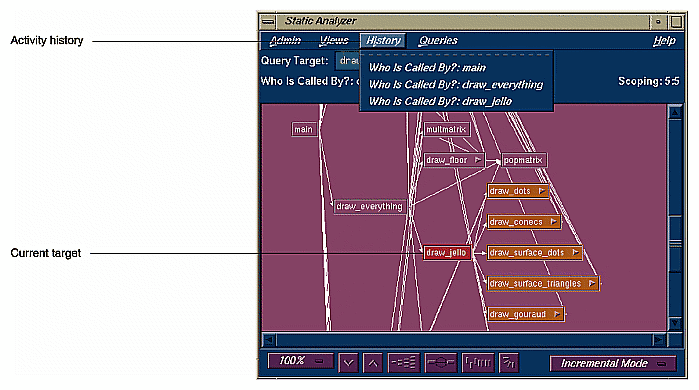
Task: Click the draw_dots node label
Action: click(510, 191)
